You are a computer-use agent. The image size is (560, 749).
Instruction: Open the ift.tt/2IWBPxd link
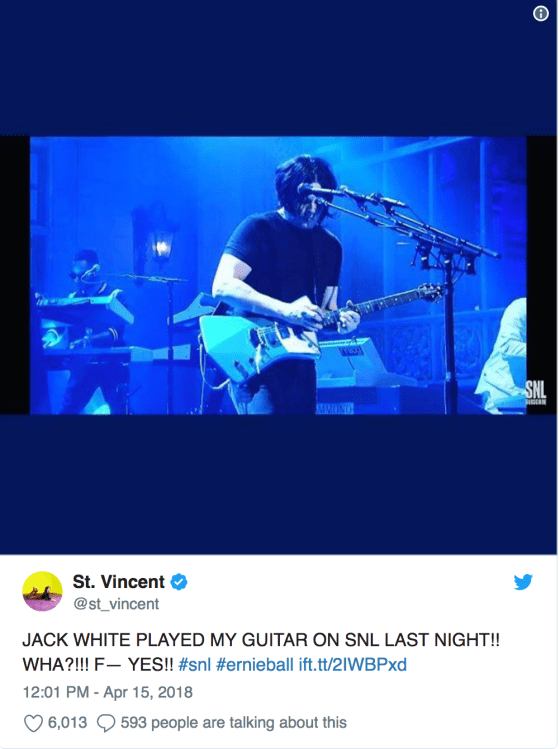click(353, 665)
